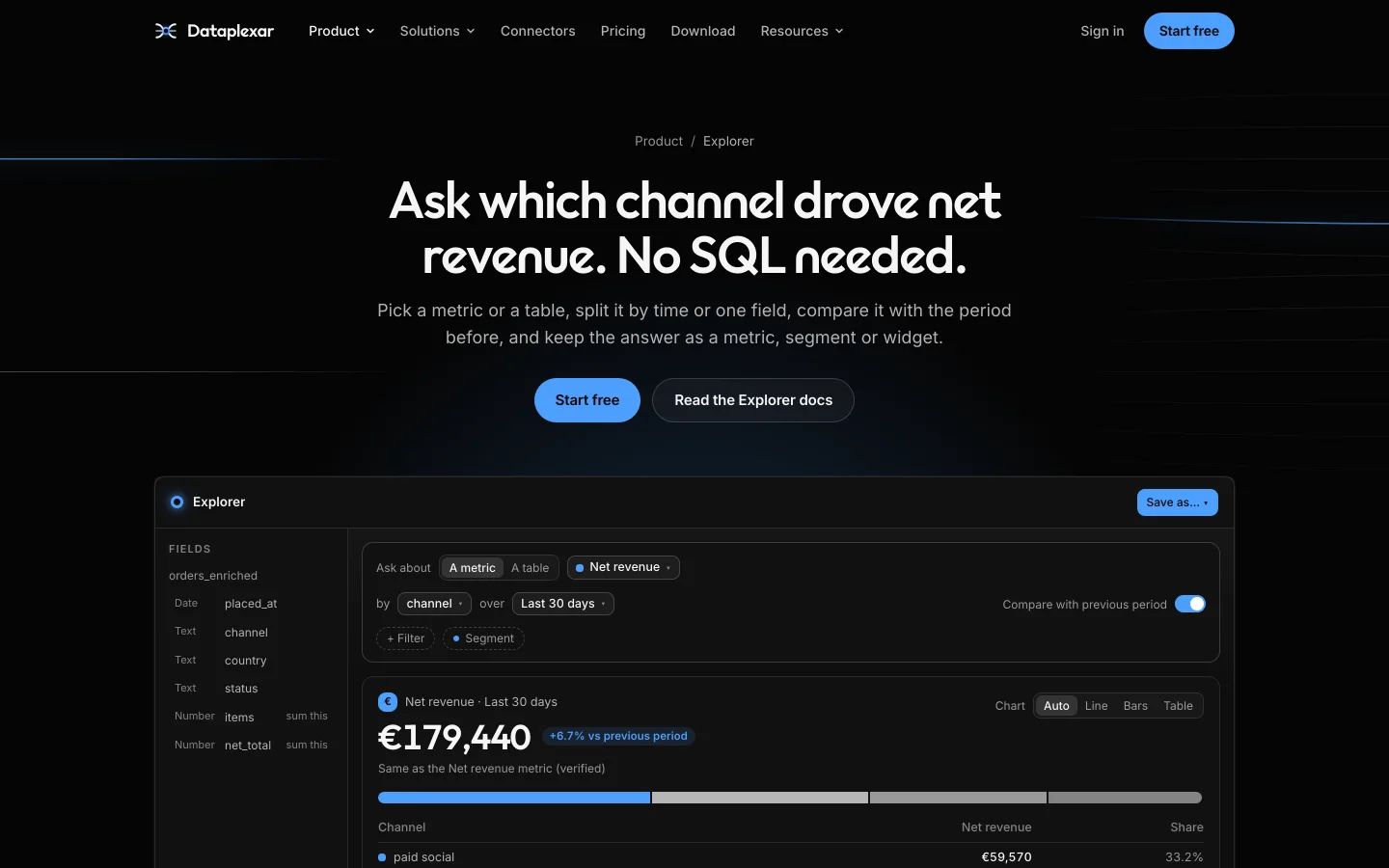The width and height of the screenshot is (1389, 868).
Task: Switch chart type to Auto
Action: point(1056,706)
